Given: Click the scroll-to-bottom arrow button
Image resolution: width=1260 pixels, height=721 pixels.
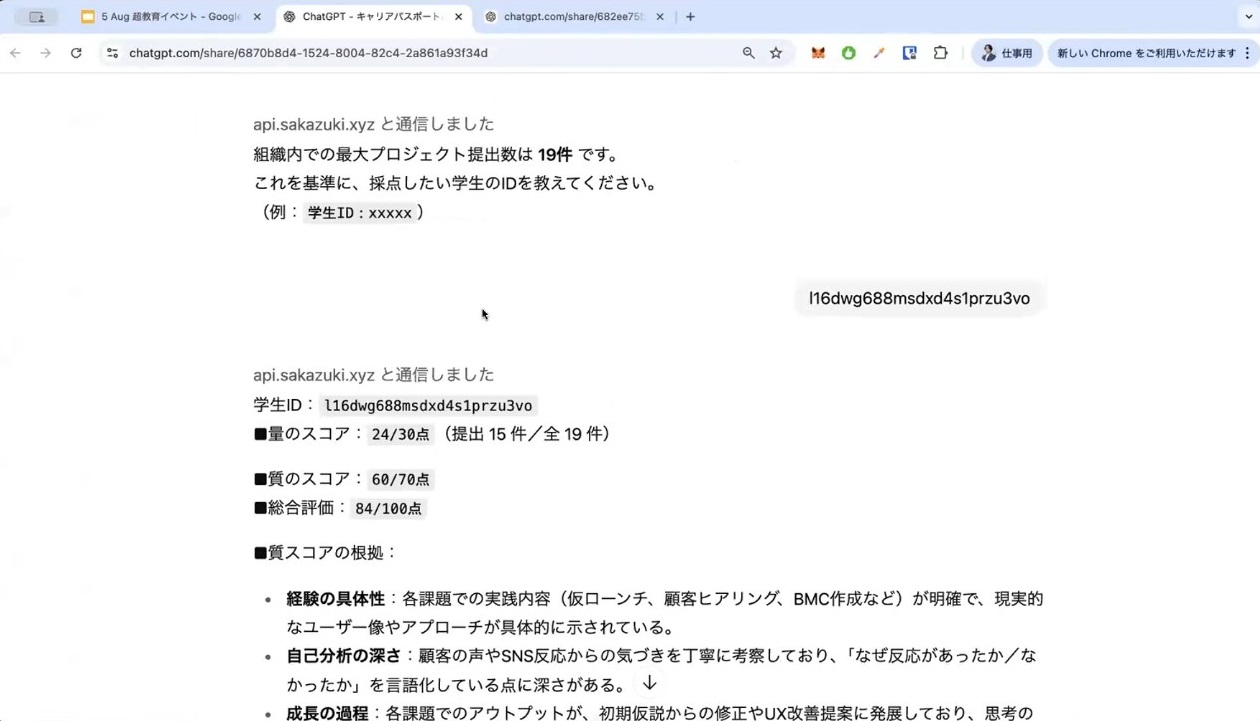Looking at the screenshot, I should (649, 683).
